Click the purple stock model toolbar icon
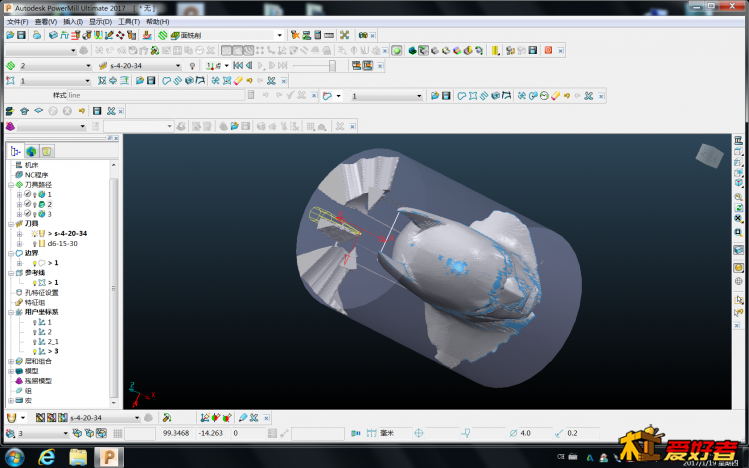The width and height of the screenshot is (749, 468). (x=10, y=126)
